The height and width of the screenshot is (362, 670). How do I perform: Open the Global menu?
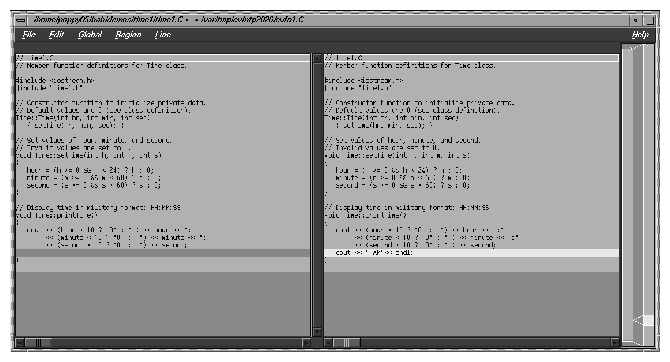pos(90,35)
